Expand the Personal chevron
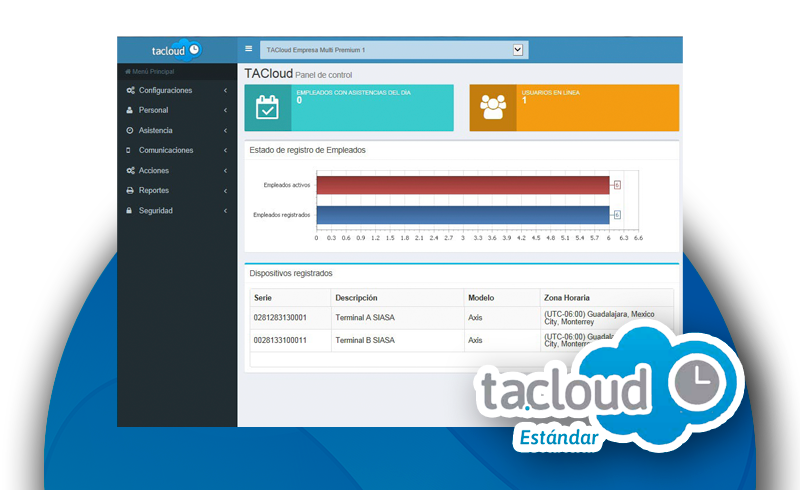The width and height of the screenshot is (800, 490). coord(225,110)
